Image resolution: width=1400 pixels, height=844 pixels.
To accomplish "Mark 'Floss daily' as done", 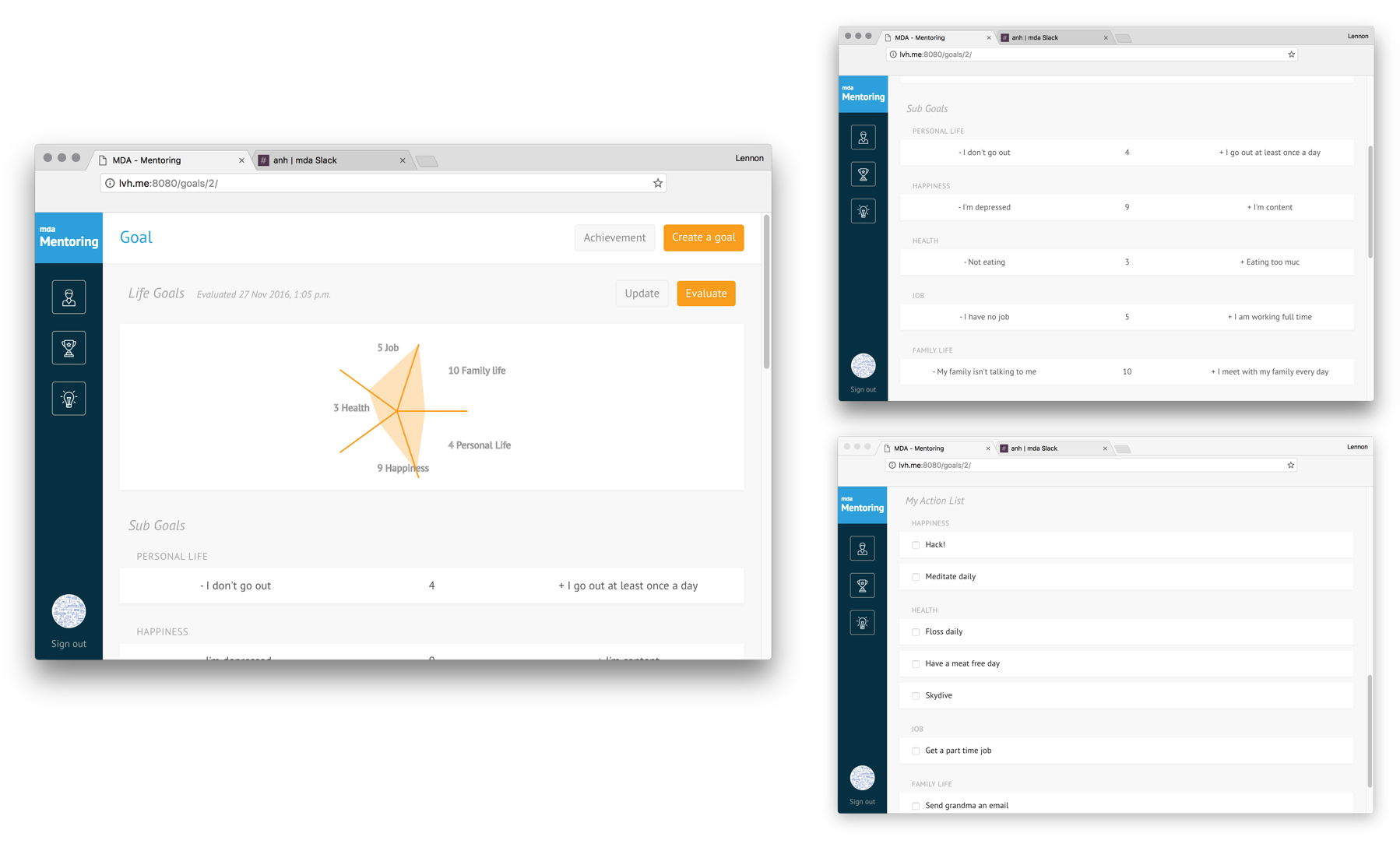I will click(916, 632).
